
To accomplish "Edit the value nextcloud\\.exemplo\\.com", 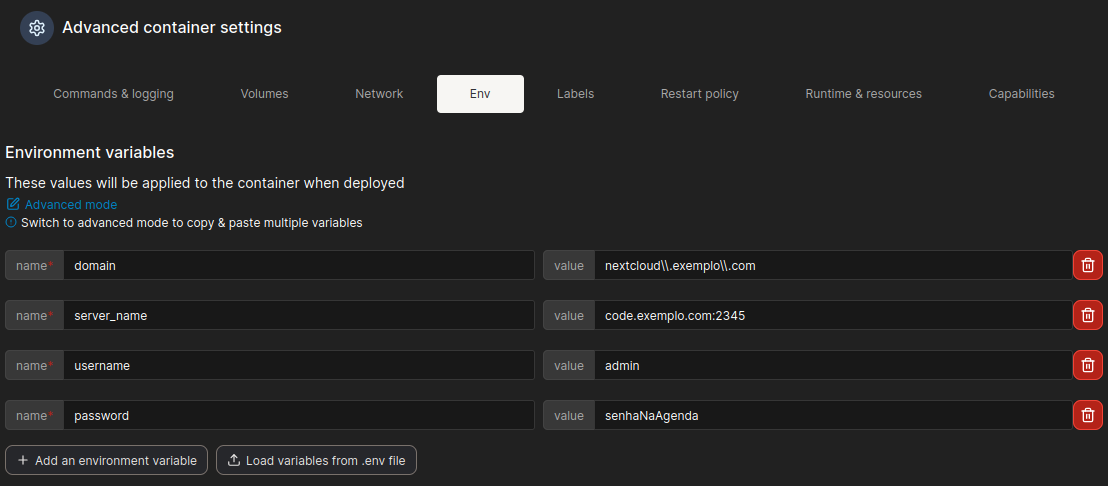I will (x=832, y=265).
